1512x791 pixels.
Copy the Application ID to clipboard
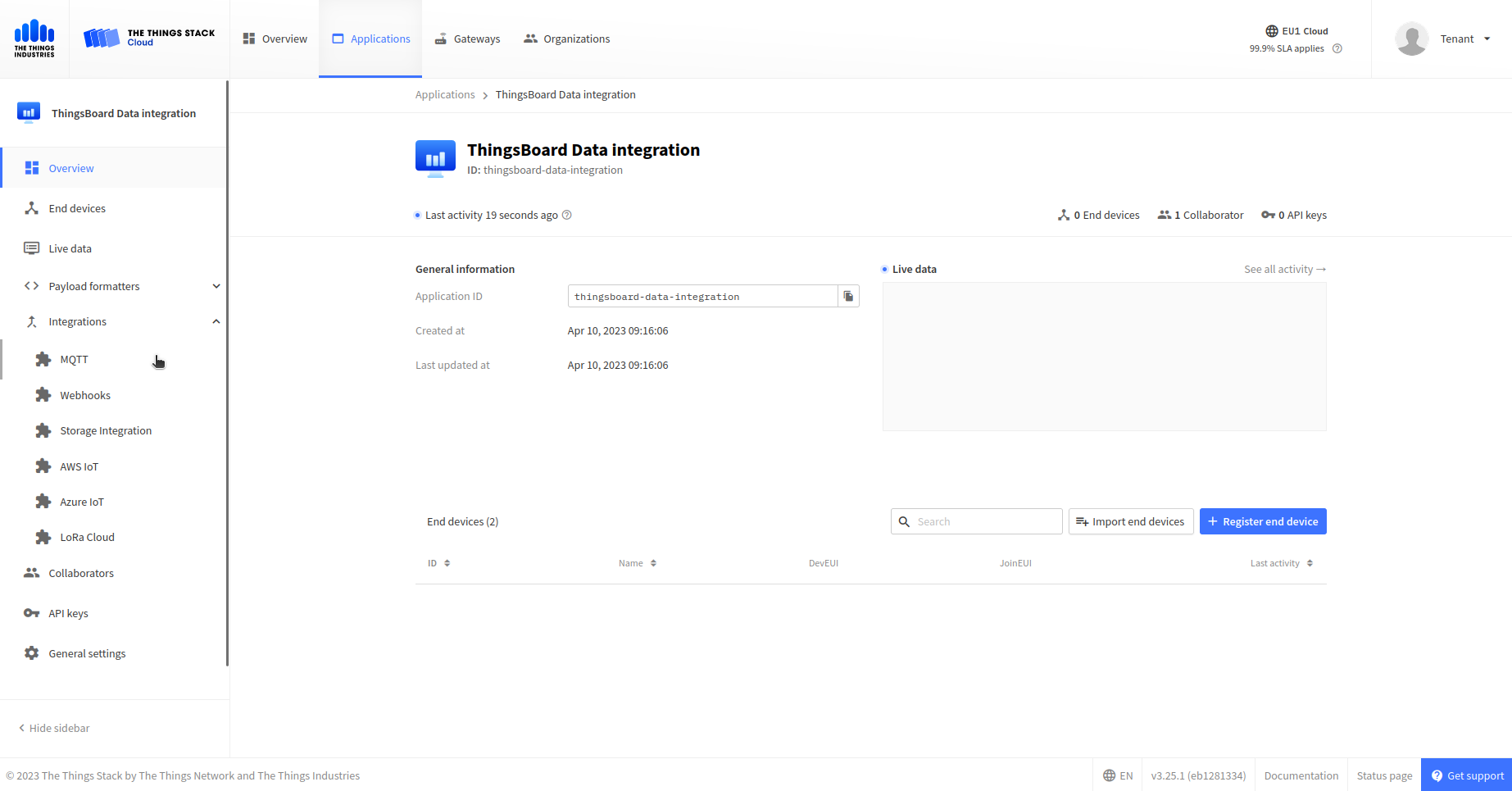tap(848, 296)
